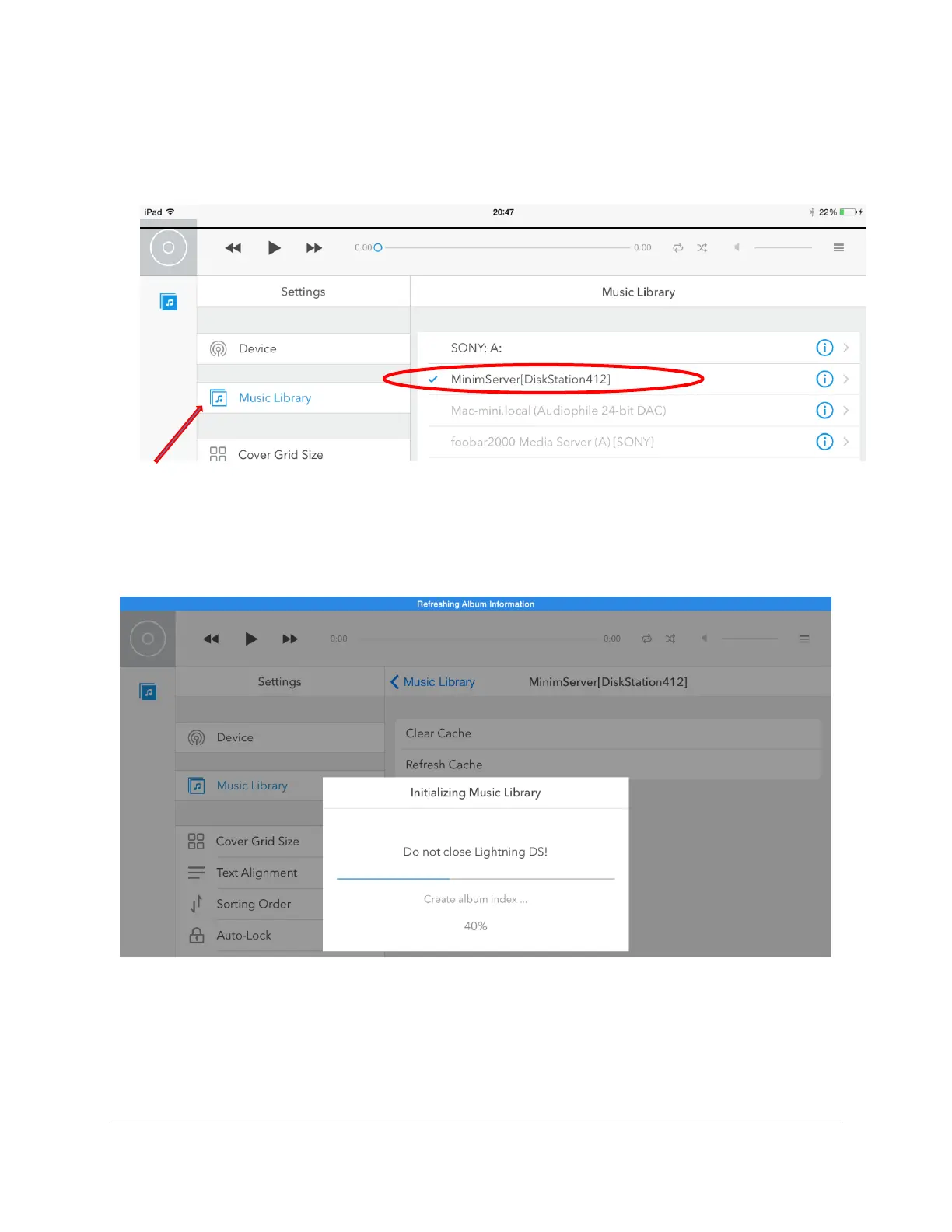Mute speaker icon in top player bar

[737, 247]
